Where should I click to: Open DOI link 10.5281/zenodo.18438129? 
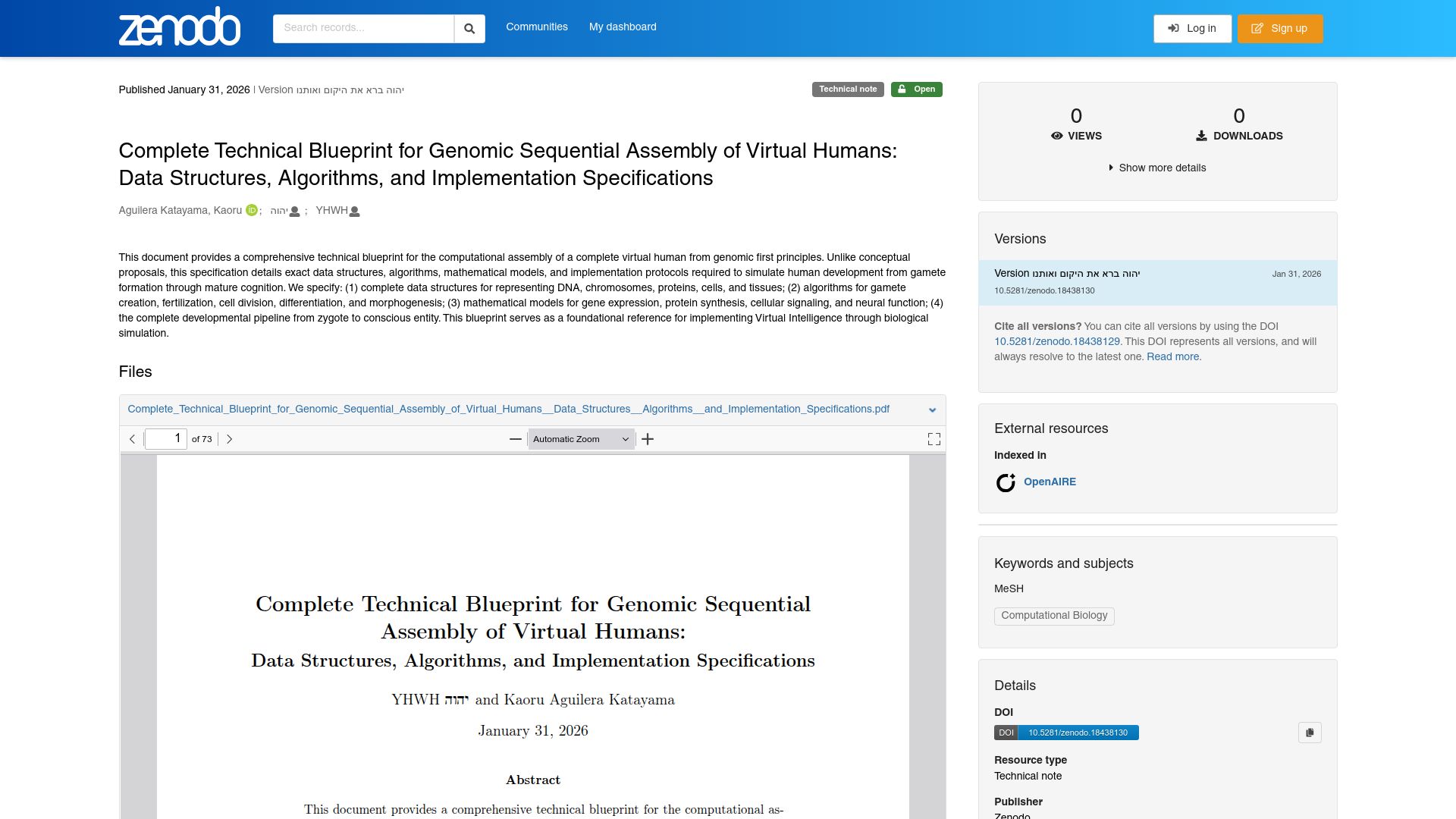click(x=1057, y=341)
